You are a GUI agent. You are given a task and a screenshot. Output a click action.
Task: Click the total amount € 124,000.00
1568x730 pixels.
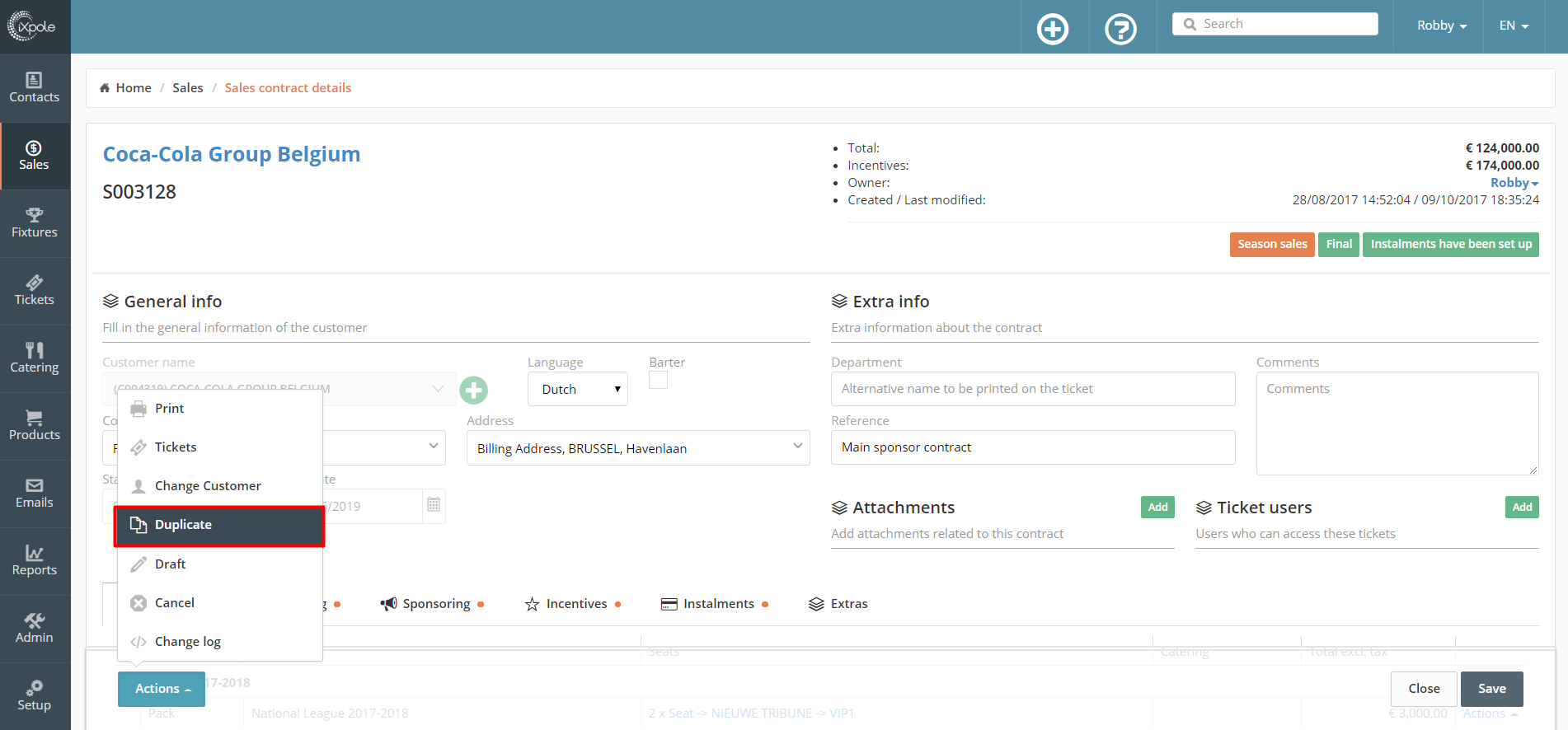1502,148
